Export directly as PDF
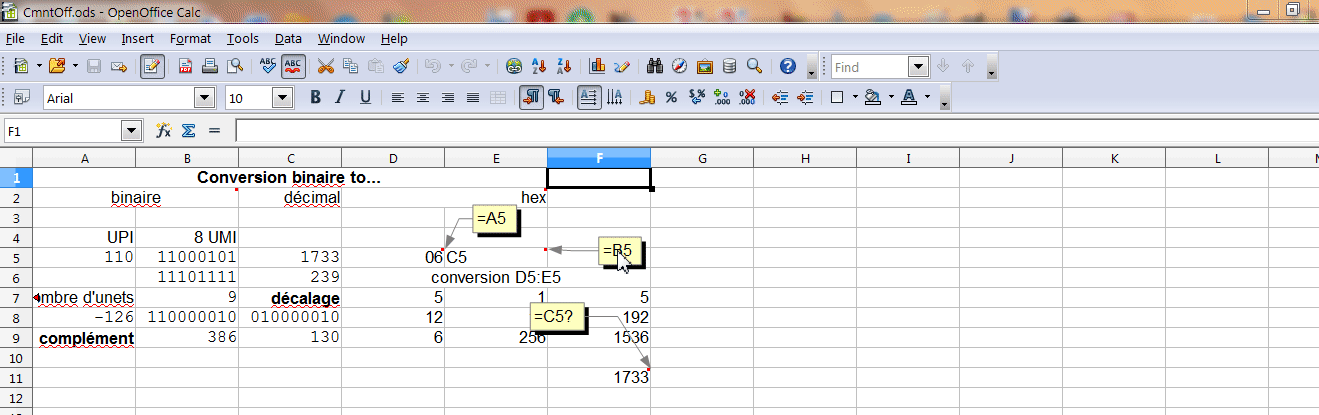This screenshot has height=415, width=1319. tap(185, 67)
